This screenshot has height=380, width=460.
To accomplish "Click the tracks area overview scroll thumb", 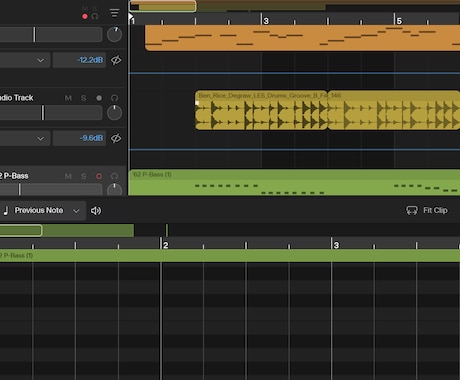I will 163,6.
